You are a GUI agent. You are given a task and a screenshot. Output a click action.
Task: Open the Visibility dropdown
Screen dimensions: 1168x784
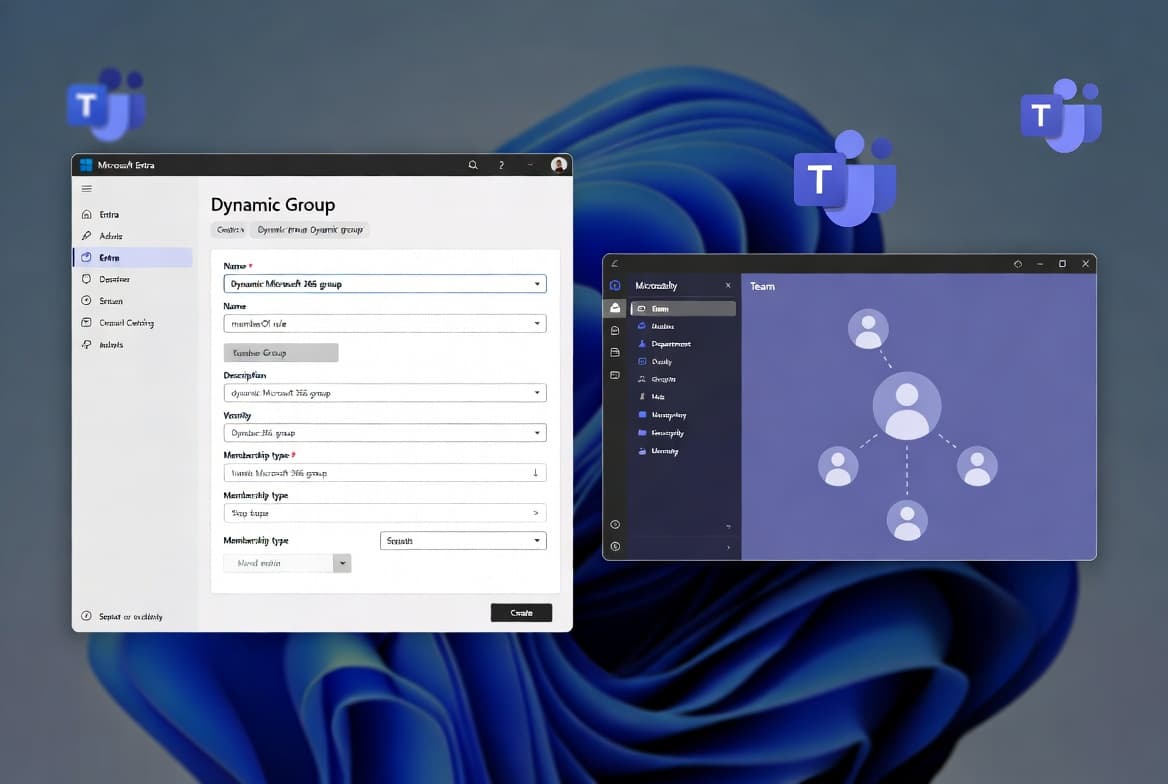(x=385, y=433)
